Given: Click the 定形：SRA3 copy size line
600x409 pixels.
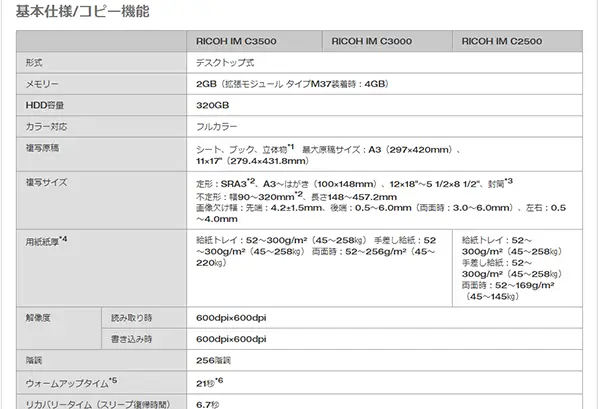Looking at the screenshot, I should (354, 184).
